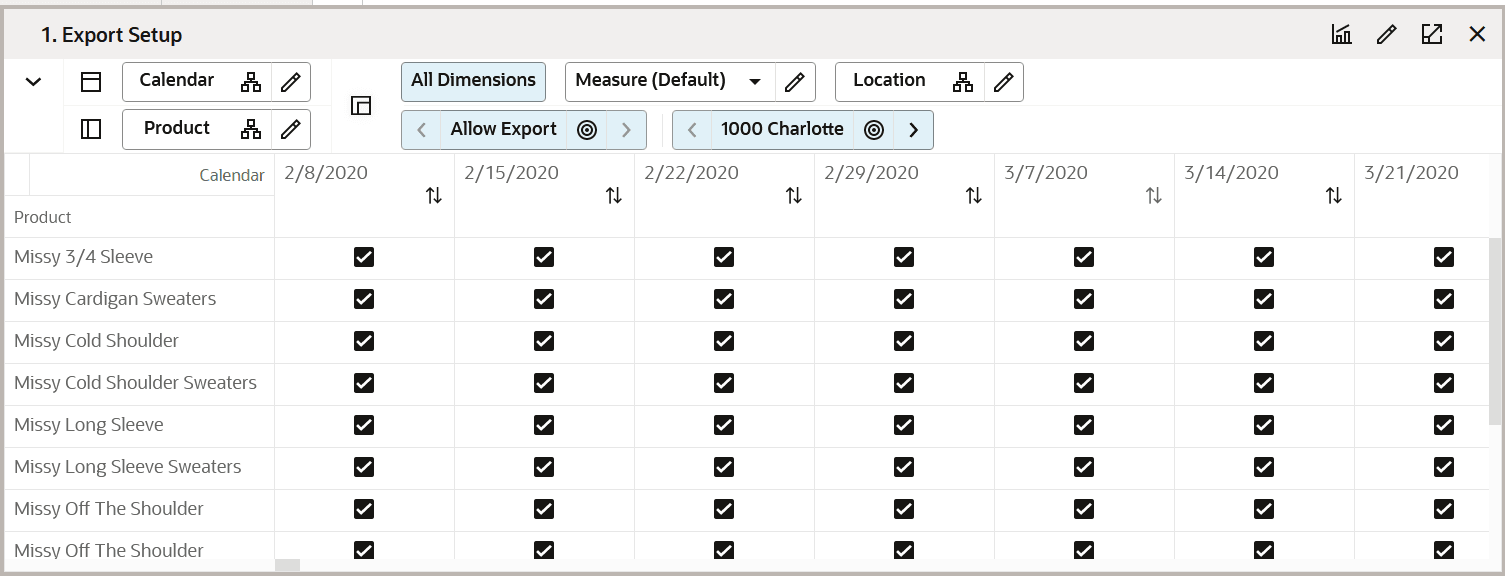Screen dimensions: 1505x576
Task: Edit the Measure profile with its pencil icon
Action: (795, 81)
